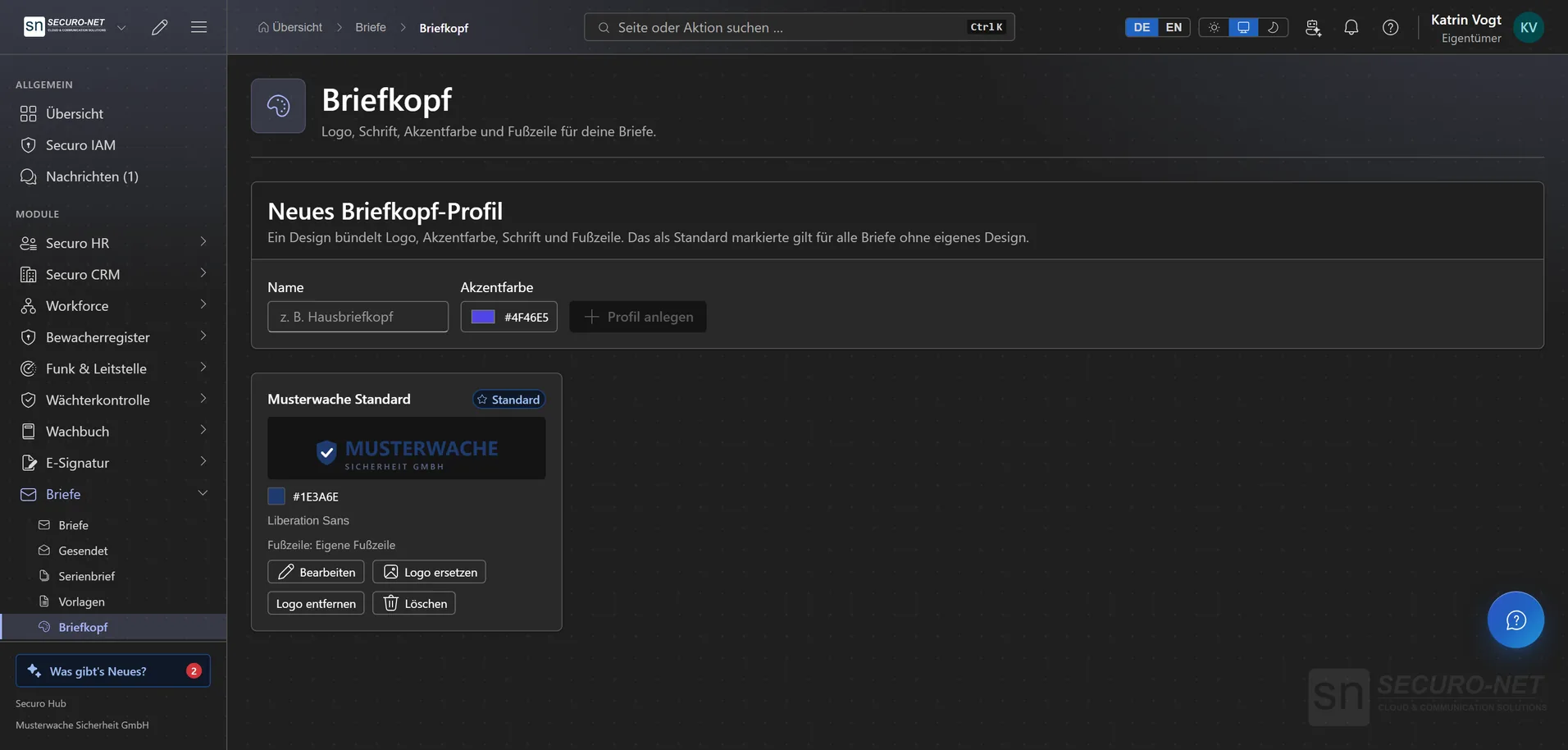Open Nachrichten (1) in the sidebar
Viewport: 1568px width, 750px height.
(x=113, y=176)
